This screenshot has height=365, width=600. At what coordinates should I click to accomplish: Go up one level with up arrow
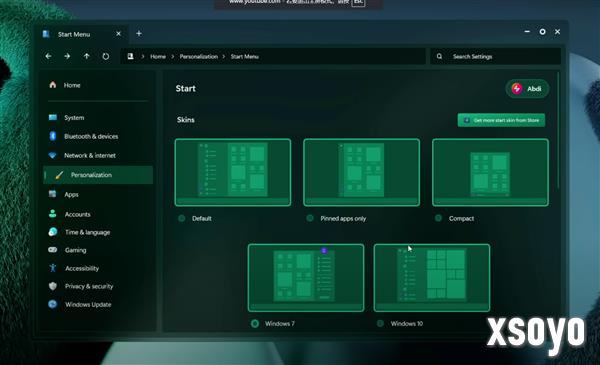click(x=86, y=56)
